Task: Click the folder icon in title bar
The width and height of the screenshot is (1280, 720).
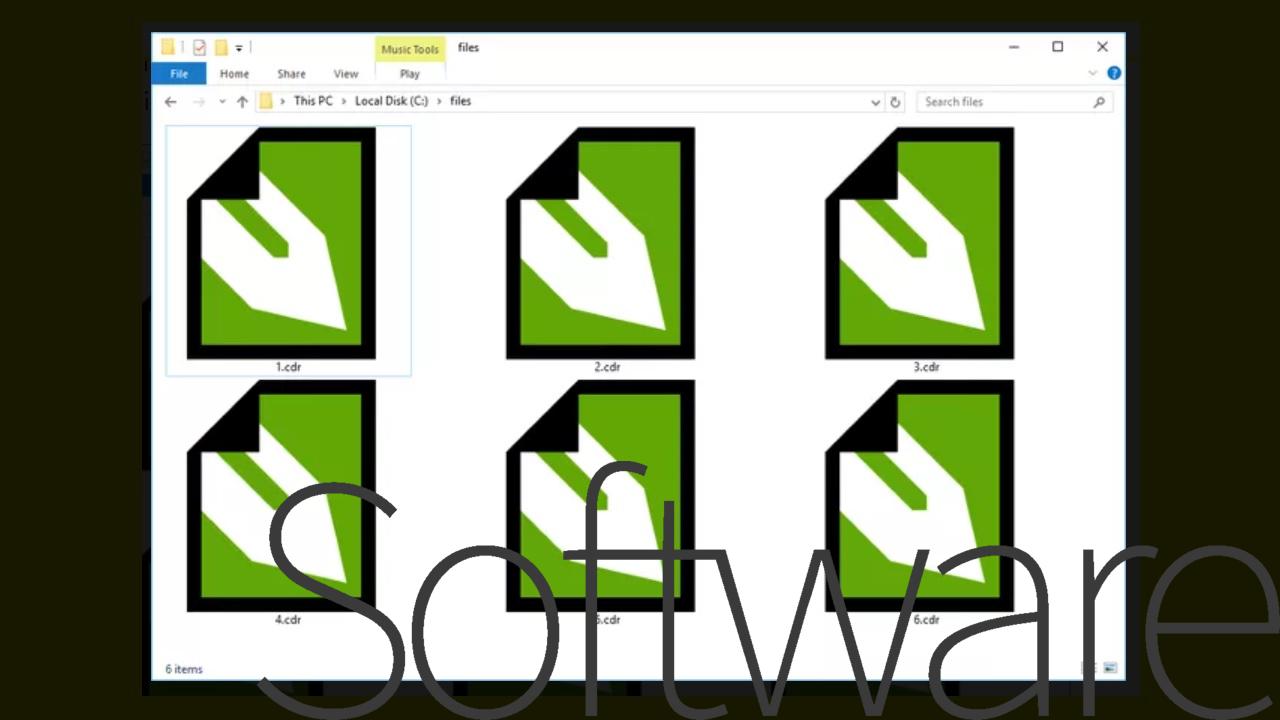Action: click(168, 47)
